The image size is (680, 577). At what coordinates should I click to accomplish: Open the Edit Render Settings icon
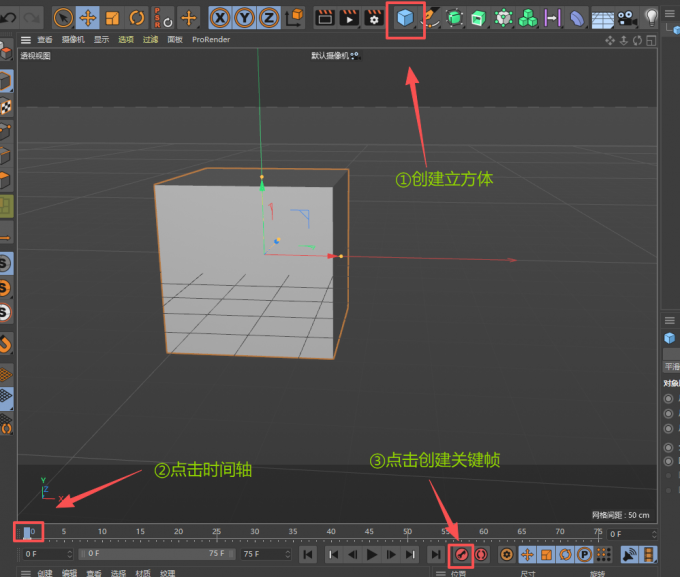[374, 18]
